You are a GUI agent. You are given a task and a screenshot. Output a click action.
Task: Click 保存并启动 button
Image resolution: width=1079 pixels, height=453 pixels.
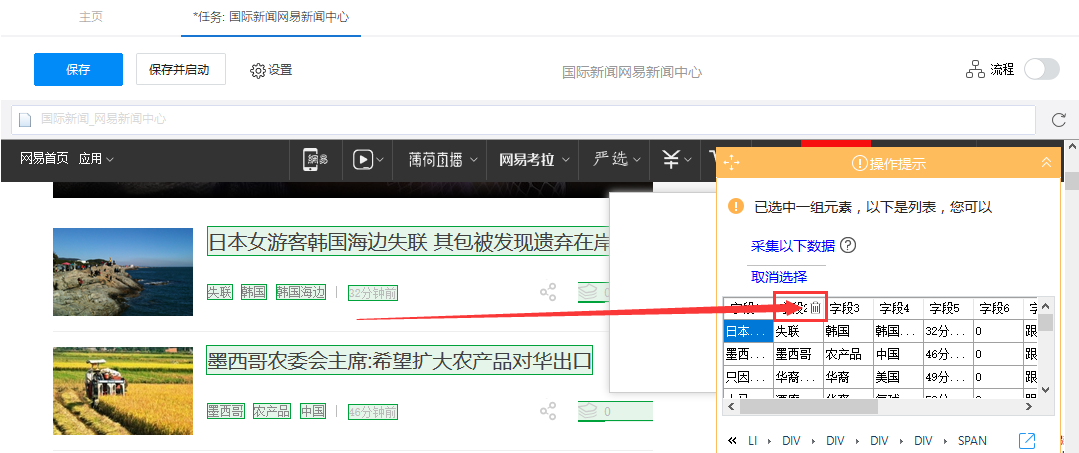[181, 70]
